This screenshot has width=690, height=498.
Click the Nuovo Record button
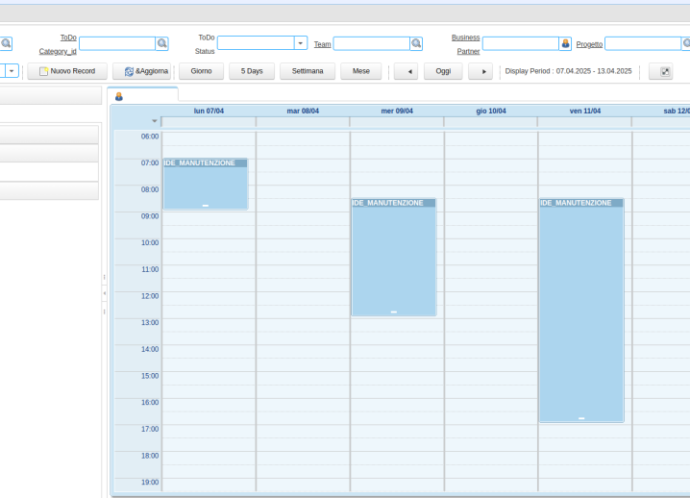(67, 72)
